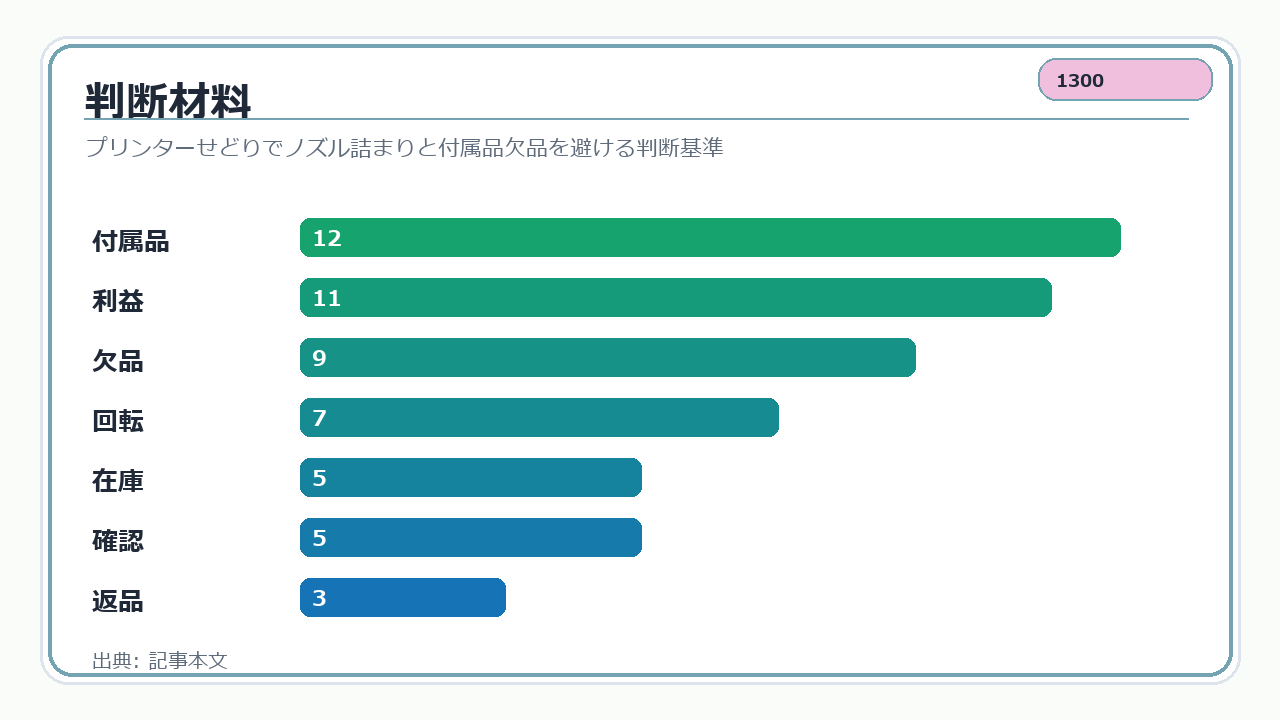Click the 回転 category label

click(118, 421)
